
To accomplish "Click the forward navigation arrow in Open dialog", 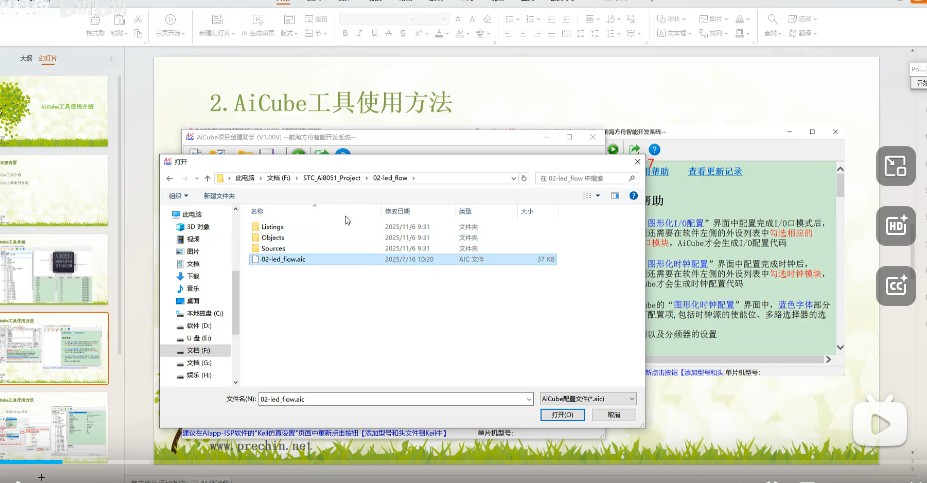I will (x=184, y=178).
